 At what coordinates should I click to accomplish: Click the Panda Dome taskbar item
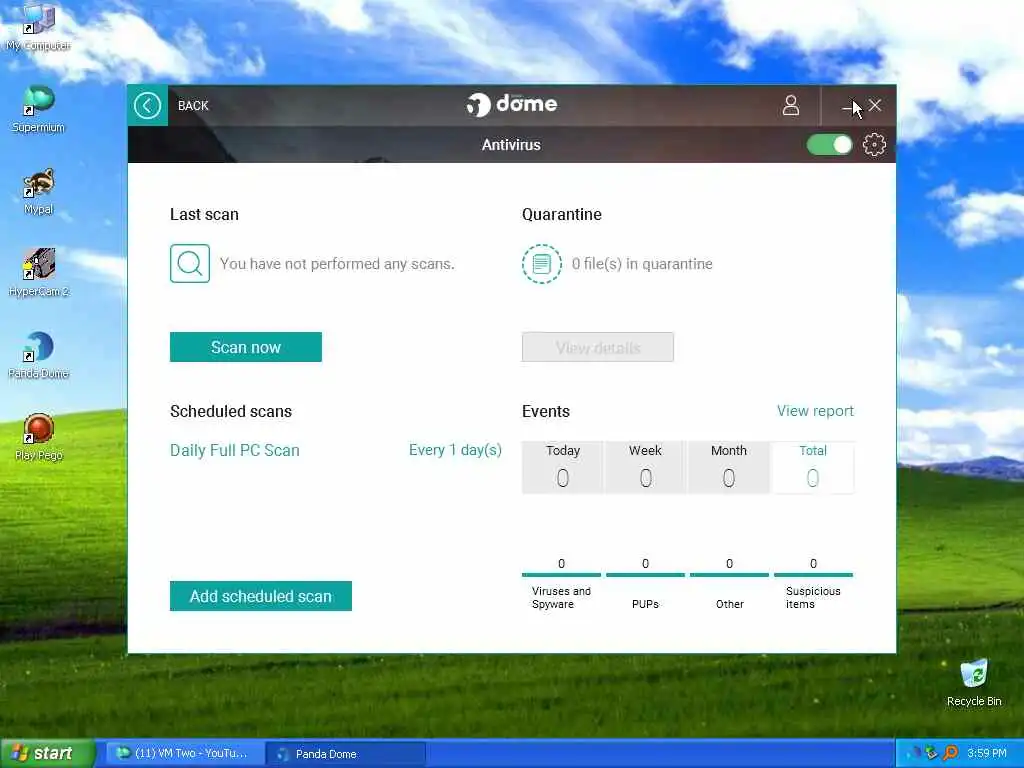[x=346, y=754]
